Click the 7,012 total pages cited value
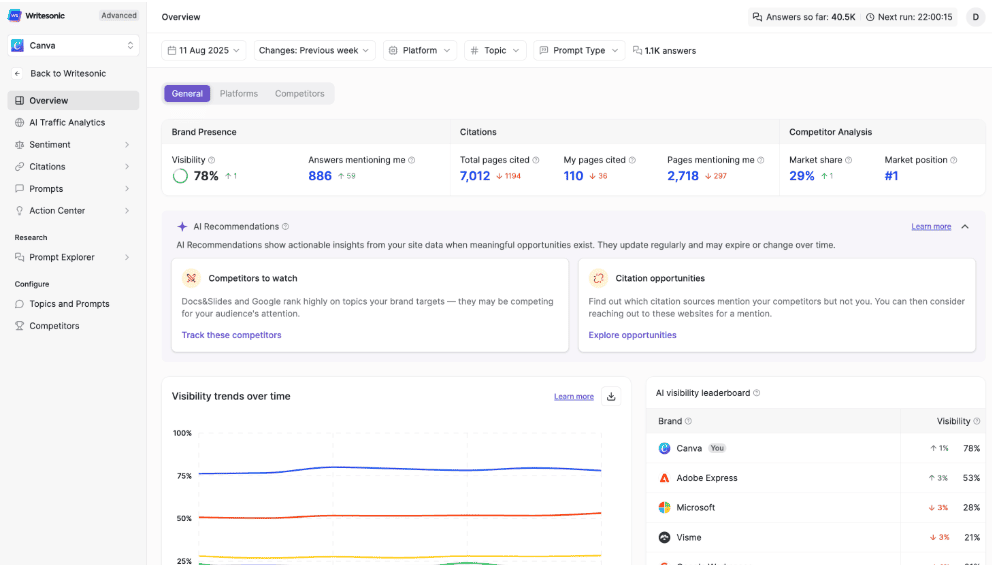The image size is (992, 567). pyautogui.click(x=475, y=176)
